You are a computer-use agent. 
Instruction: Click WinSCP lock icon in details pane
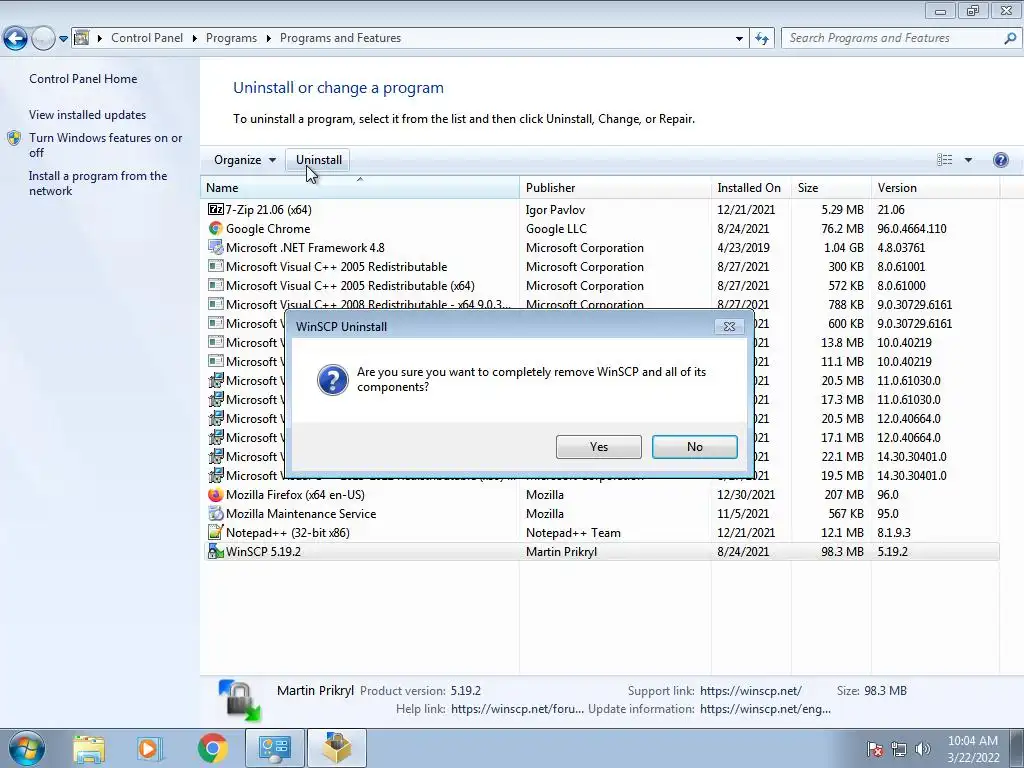pos(240,700)
